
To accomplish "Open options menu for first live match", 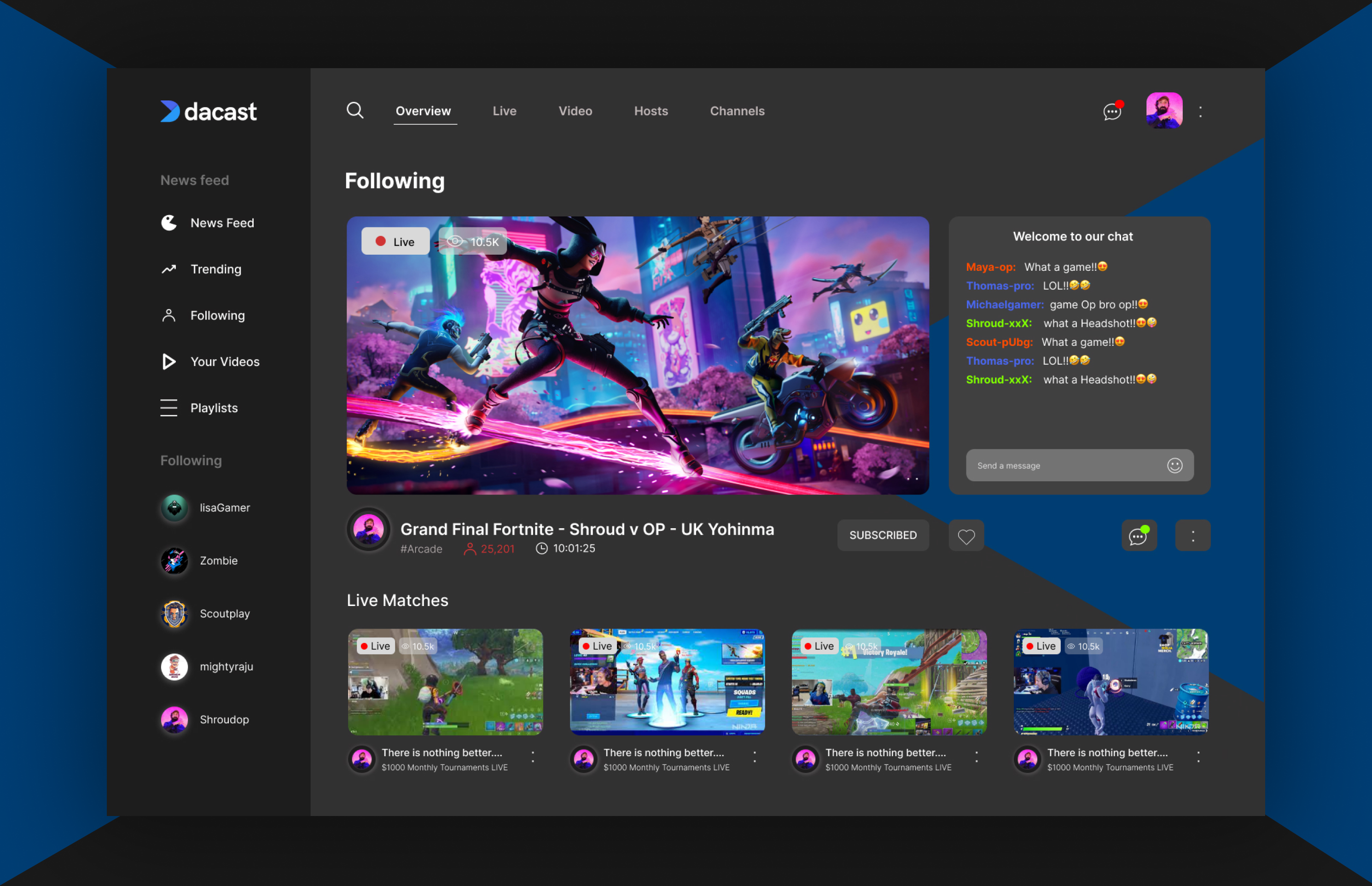I will [x=533, y=757].
